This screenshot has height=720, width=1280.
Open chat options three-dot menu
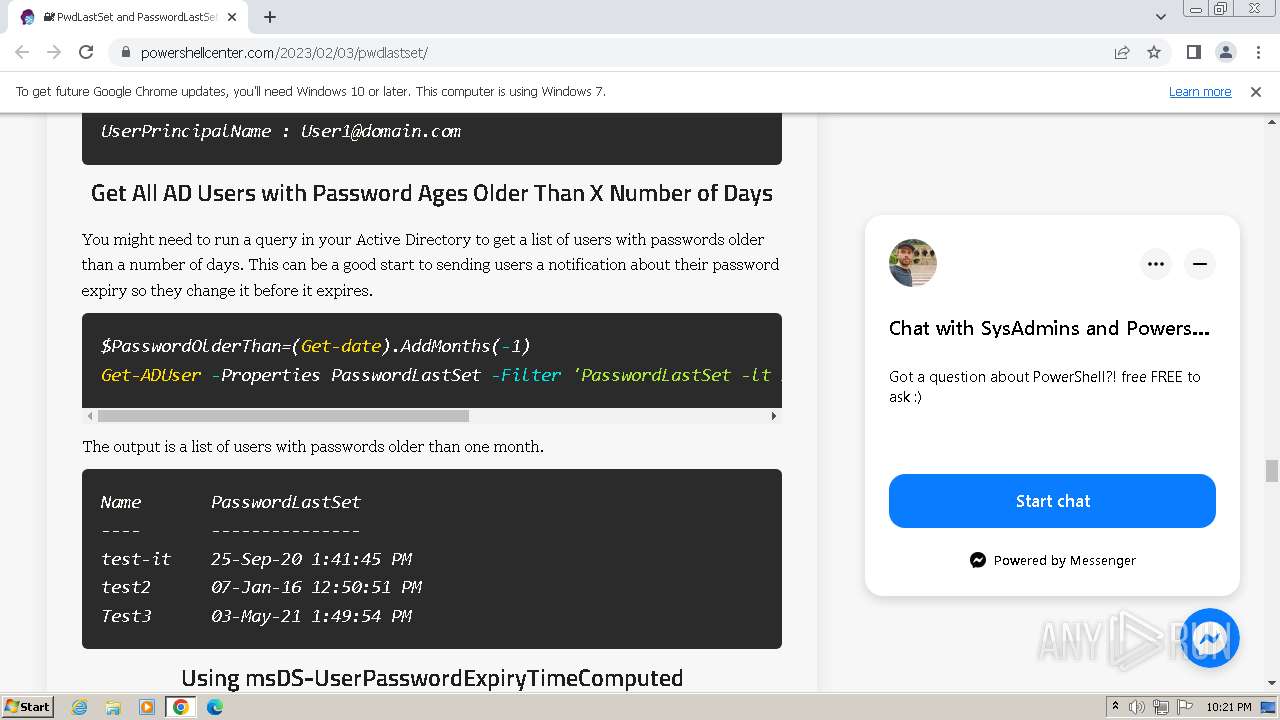(x=1156, y=264)
